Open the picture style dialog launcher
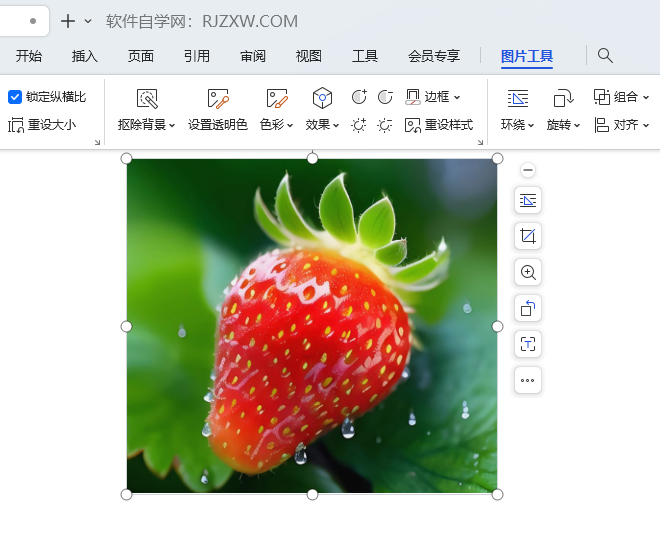Image resolution: width=660 pixels, height=540 pixels. tap(480, 142)
